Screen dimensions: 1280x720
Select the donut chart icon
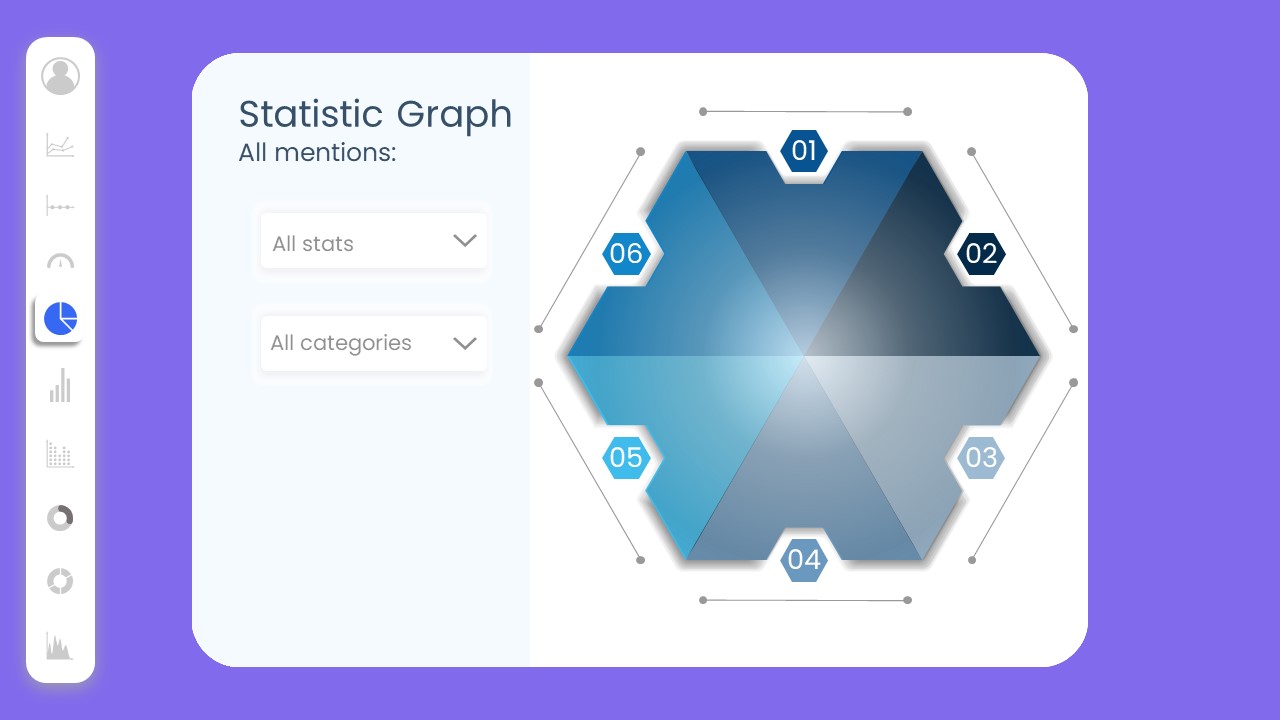[60, 518]
